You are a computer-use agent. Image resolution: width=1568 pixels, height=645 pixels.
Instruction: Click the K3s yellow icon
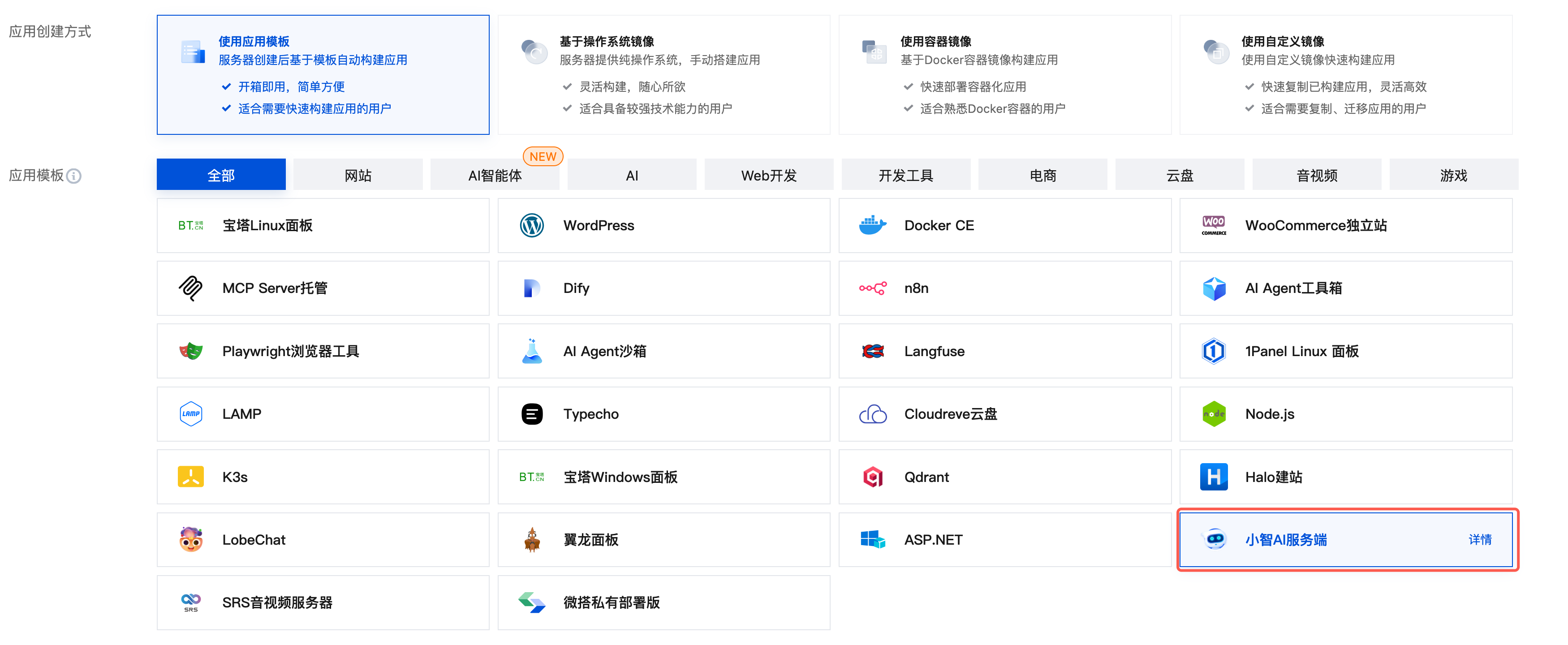click(190, 477)
